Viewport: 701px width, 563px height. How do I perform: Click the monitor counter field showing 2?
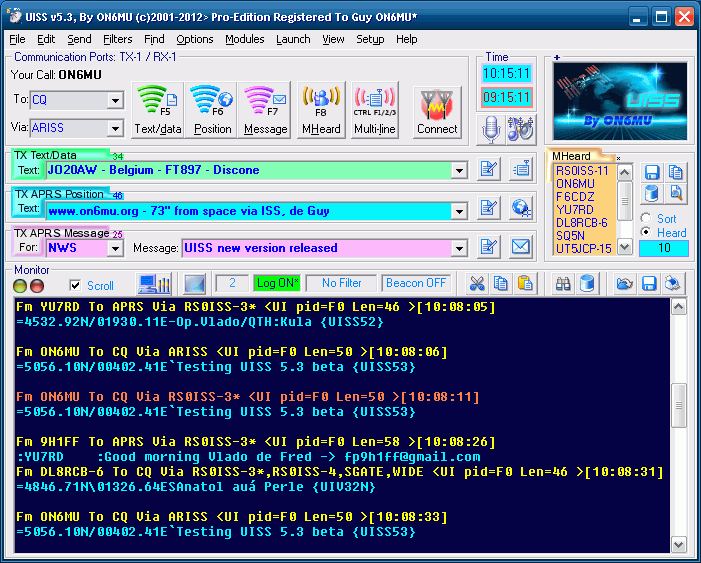[x=232, y=283]
